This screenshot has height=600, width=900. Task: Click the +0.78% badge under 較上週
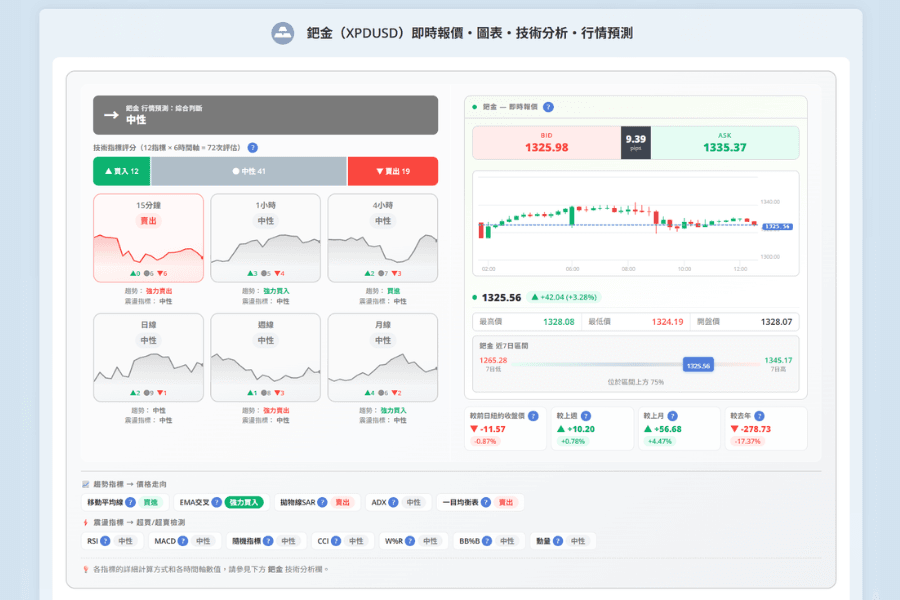[x=573, y=442]
